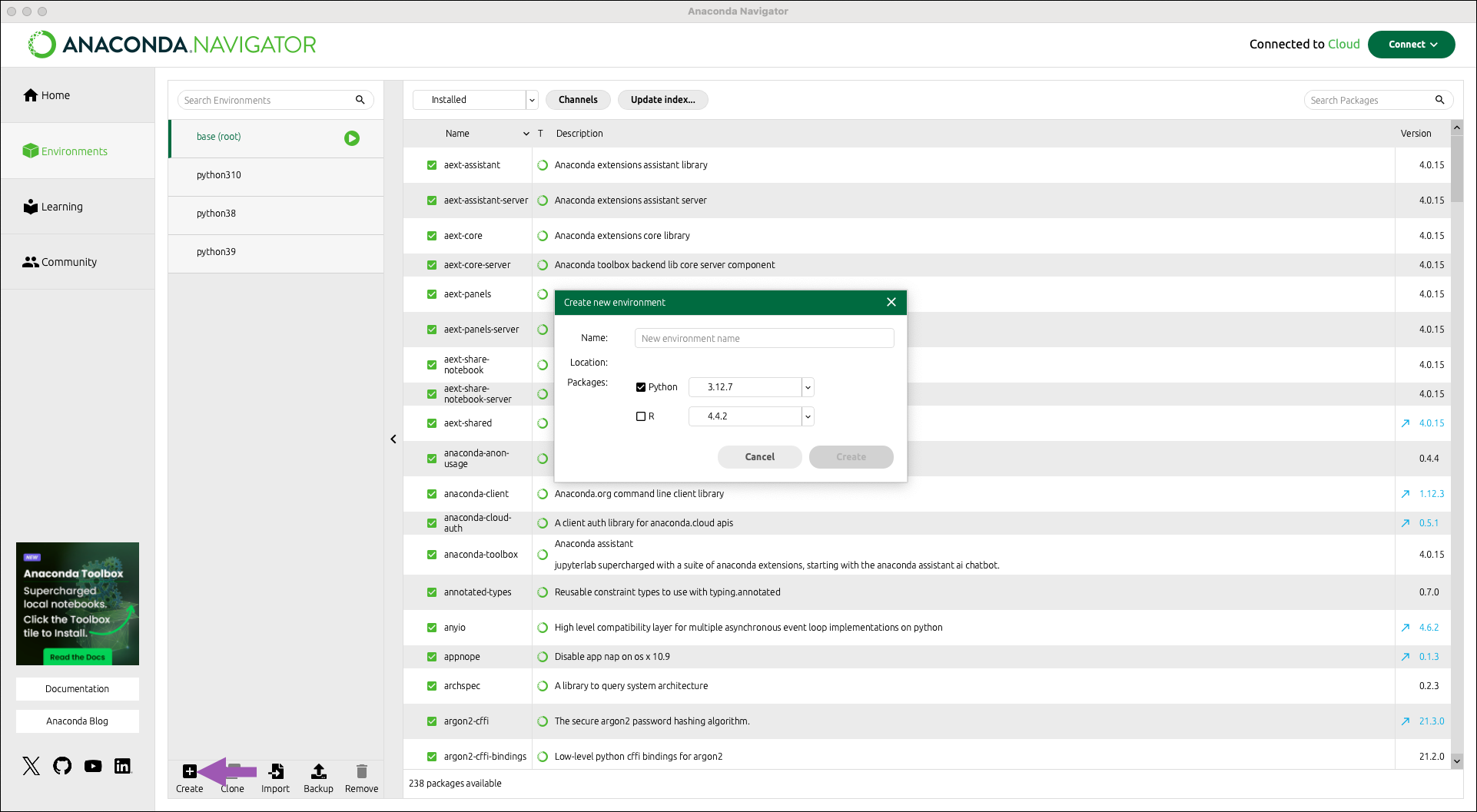1477x812 pixels.
Task: Click the upgrade arrow for anaconda-client
Action: pyautogui.click(x=1406, y=494)
